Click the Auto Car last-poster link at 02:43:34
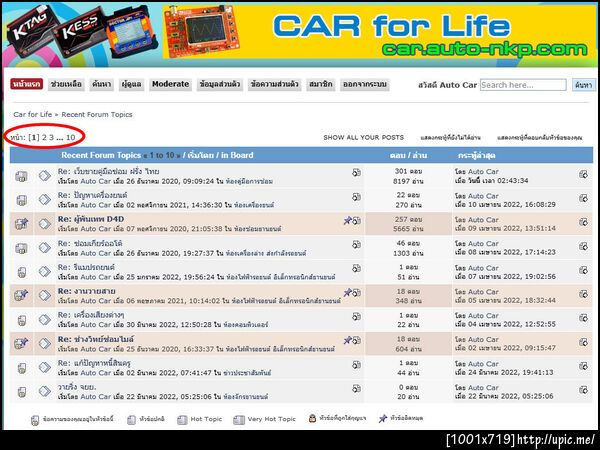The image size is (600, 450). (x=483, y=172)
